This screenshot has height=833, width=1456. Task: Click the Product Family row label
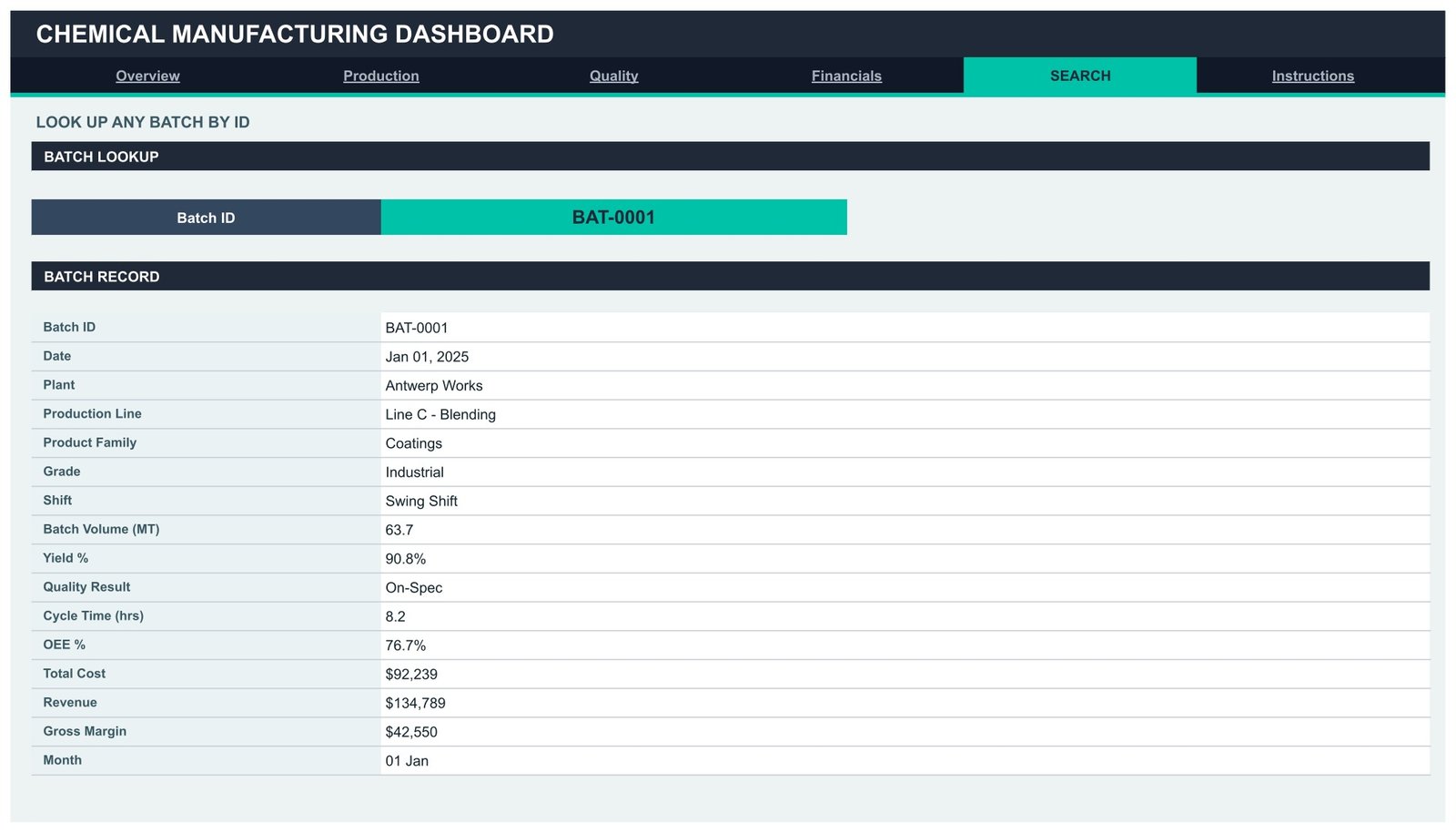click(x=207, y=443)
